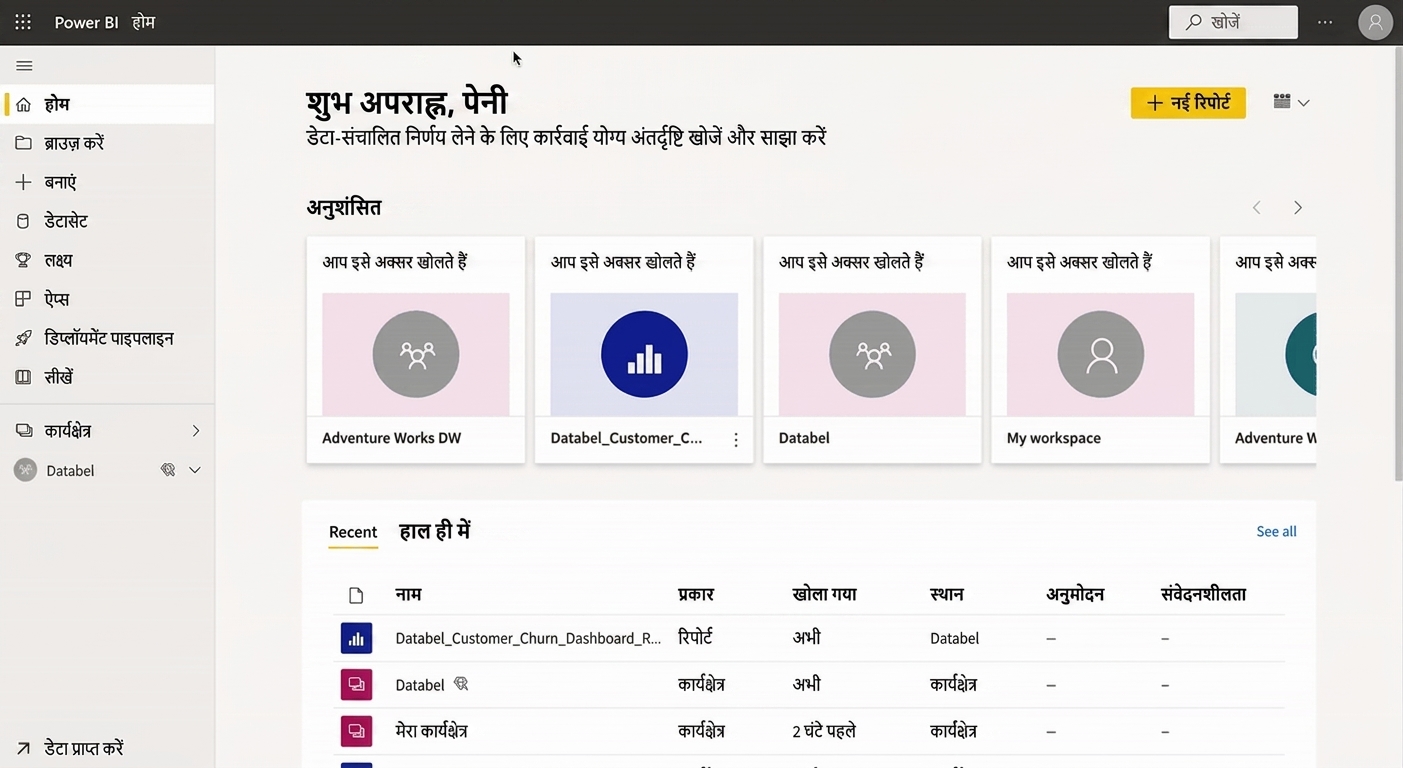This screenshot has width=1403, height=768.
Task: Click होम label in the top header
Action: (143, 22)
